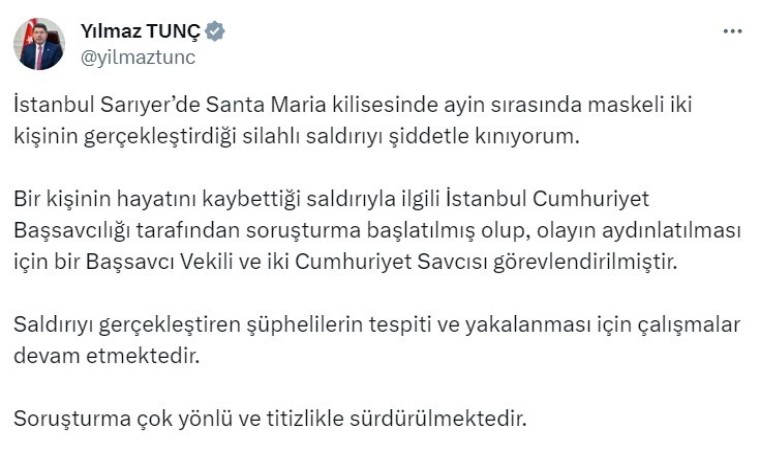Screen dimensions: 760x450
Task: Click the blue verified badge
Action: 215,31
